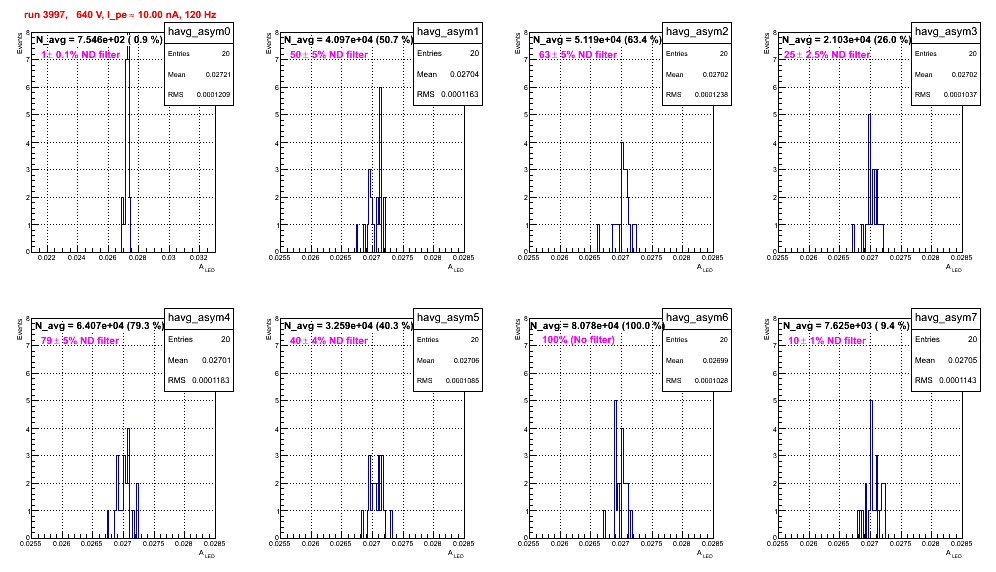Click the N_avg = 7.625e+03 label
Screen dimensions: 996x572
pyautogui.click(x=845, y=326)
